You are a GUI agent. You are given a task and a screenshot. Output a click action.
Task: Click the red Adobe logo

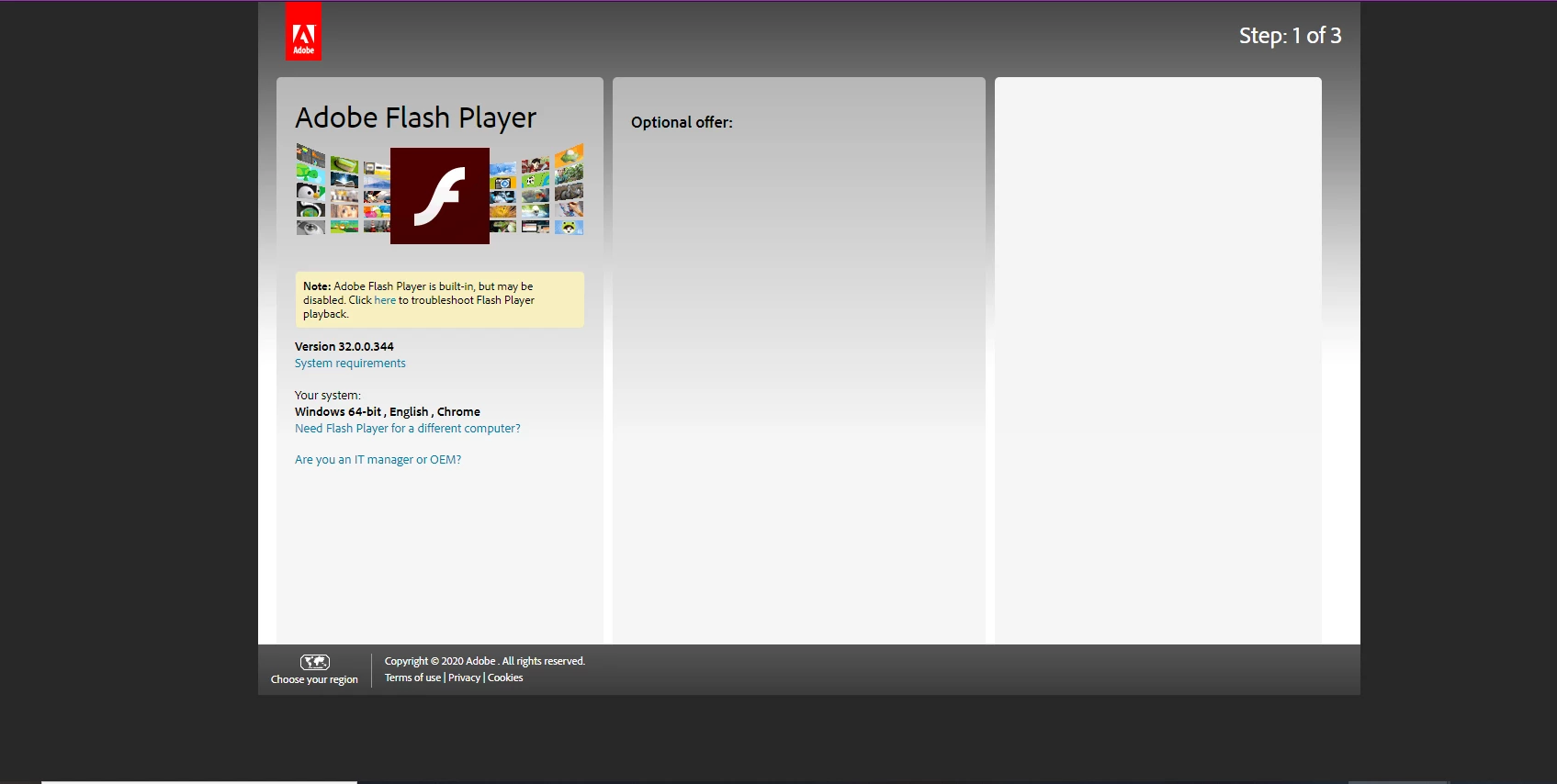(303, 31)
